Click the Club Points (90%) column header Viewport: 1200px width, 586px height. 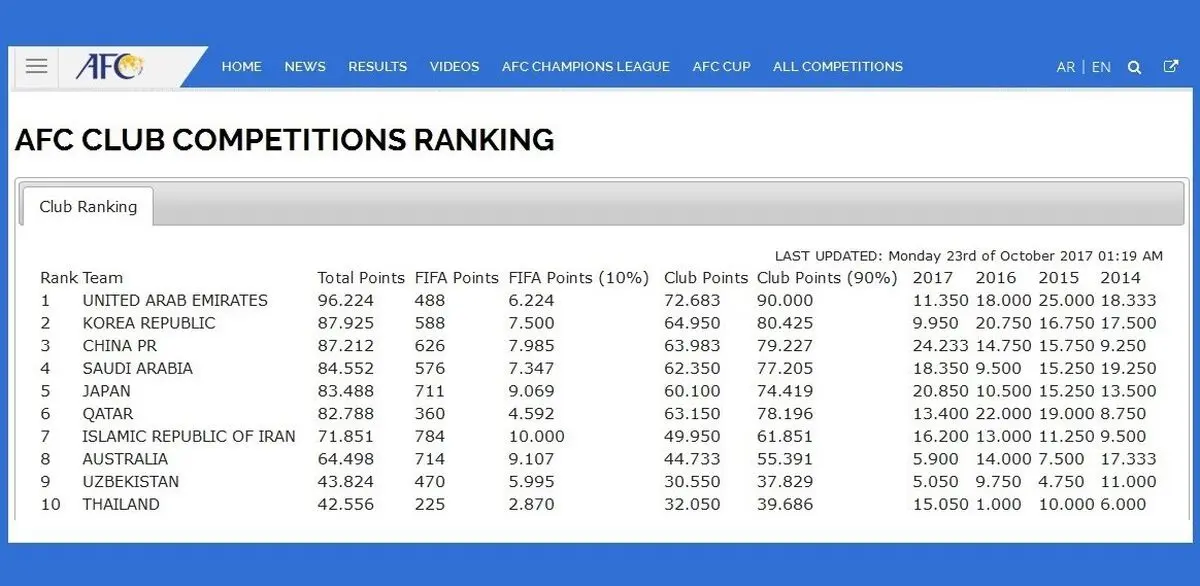pos(826,278)
